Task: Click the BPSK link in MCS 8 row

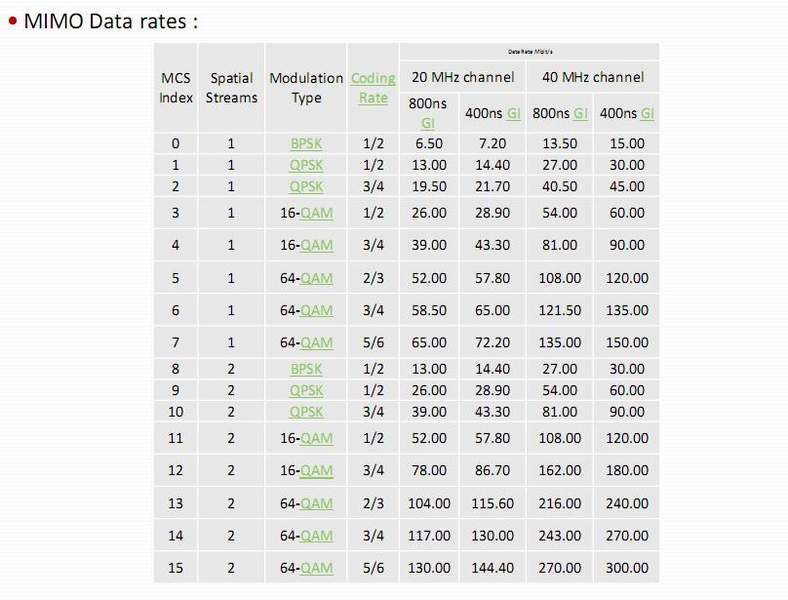Action: (x=306, y=369)
